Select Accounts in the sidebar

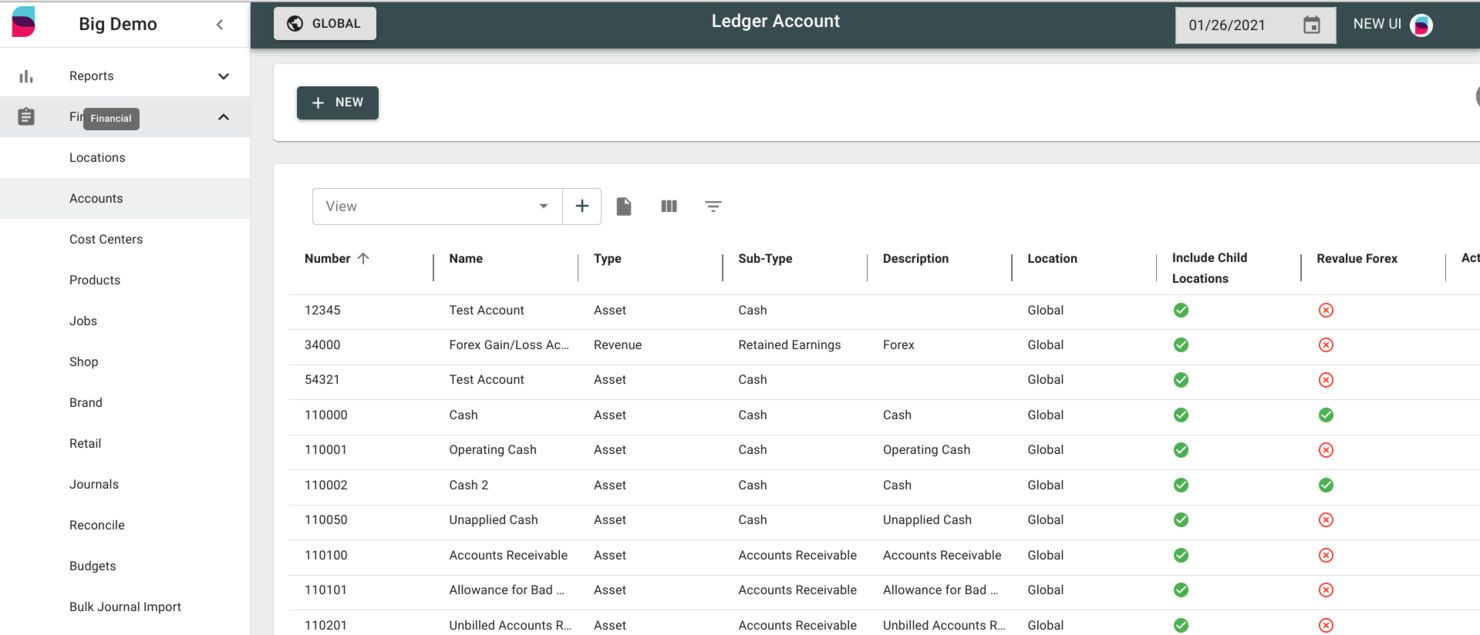(x=96, y=199)
